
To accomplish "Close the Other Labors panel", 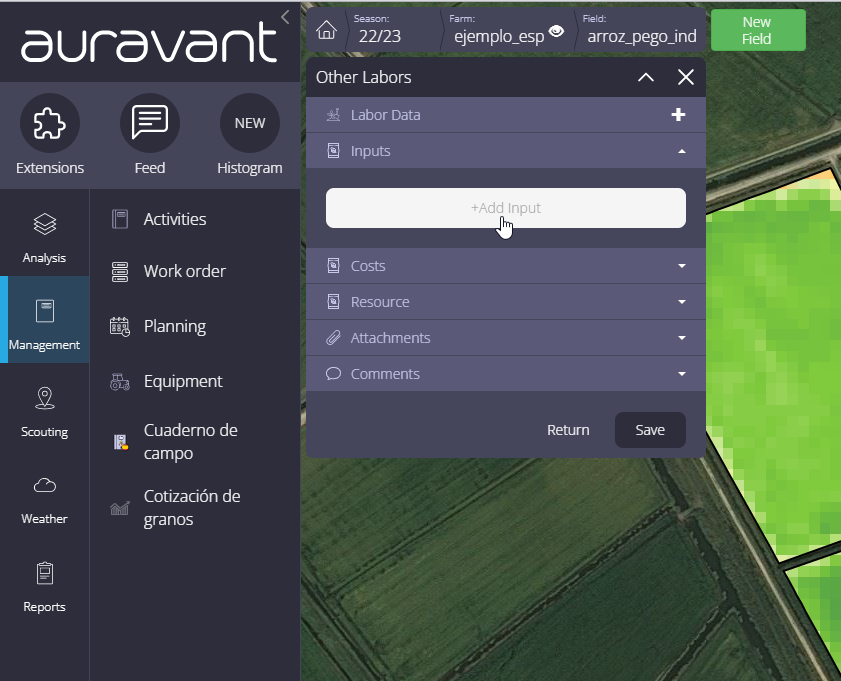I will click(x=685, y=77).
